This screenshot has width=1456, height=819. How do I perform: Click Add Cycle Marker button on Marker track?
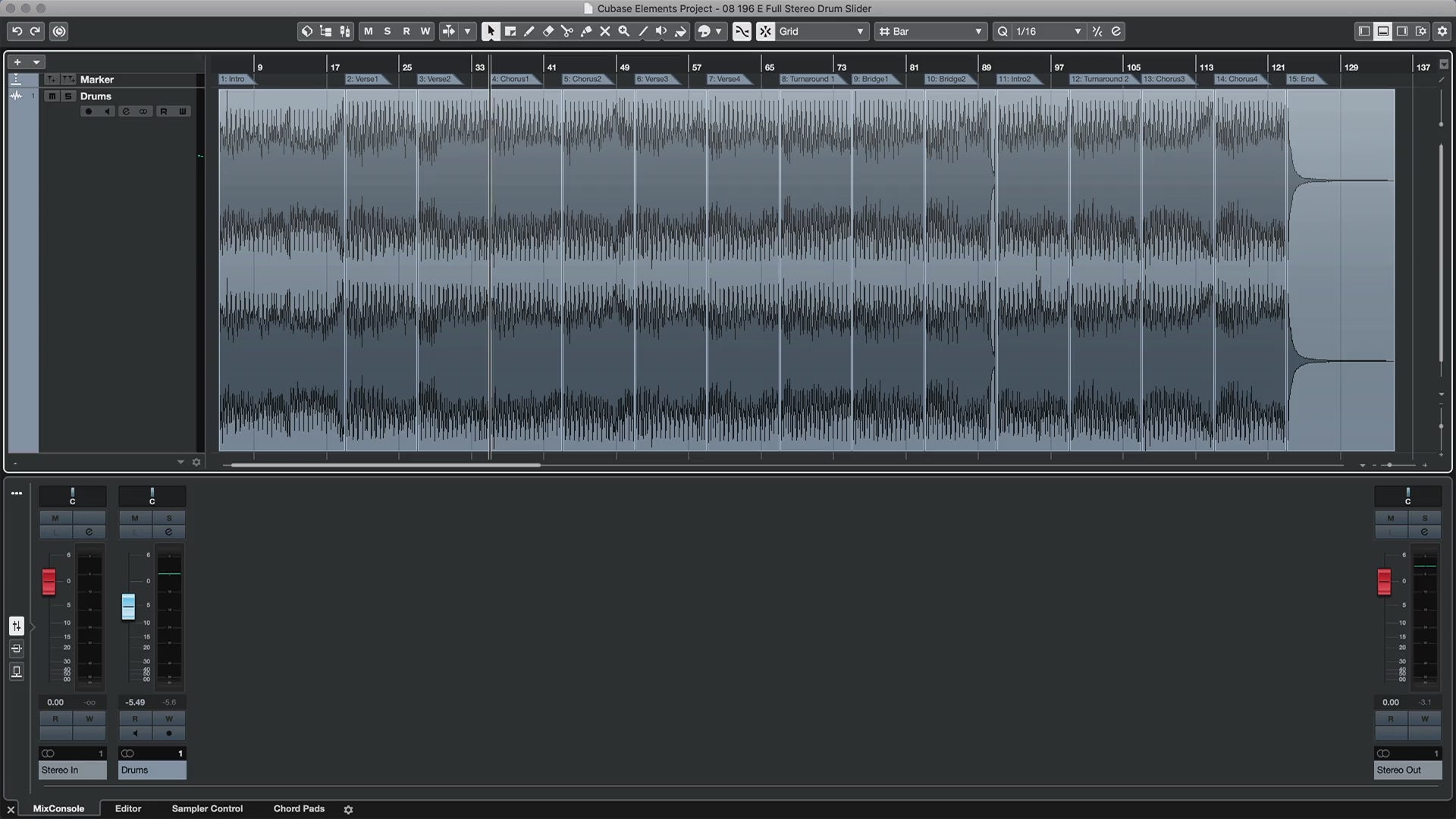(68, 79)
